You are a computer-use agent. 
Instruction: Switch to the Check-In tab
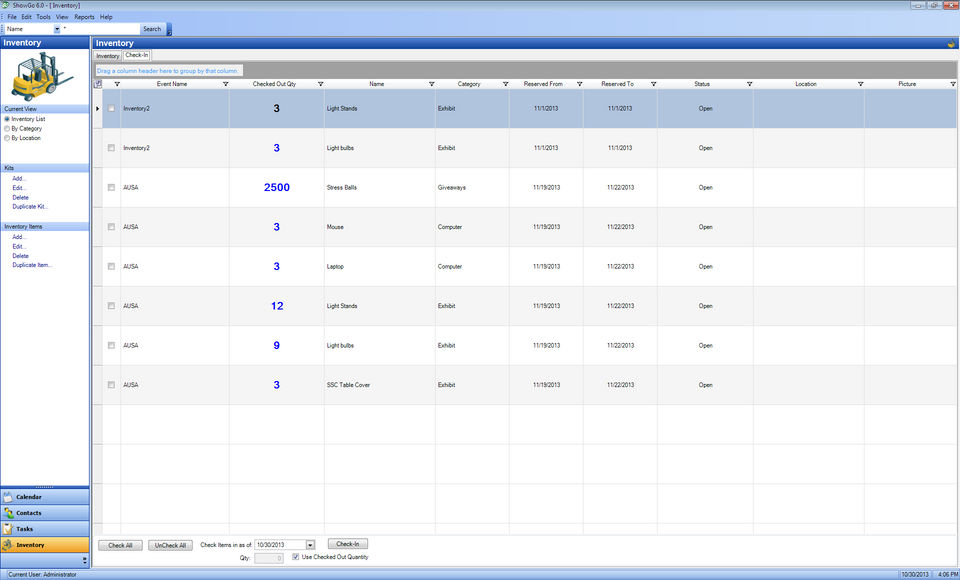click(137, 55)
